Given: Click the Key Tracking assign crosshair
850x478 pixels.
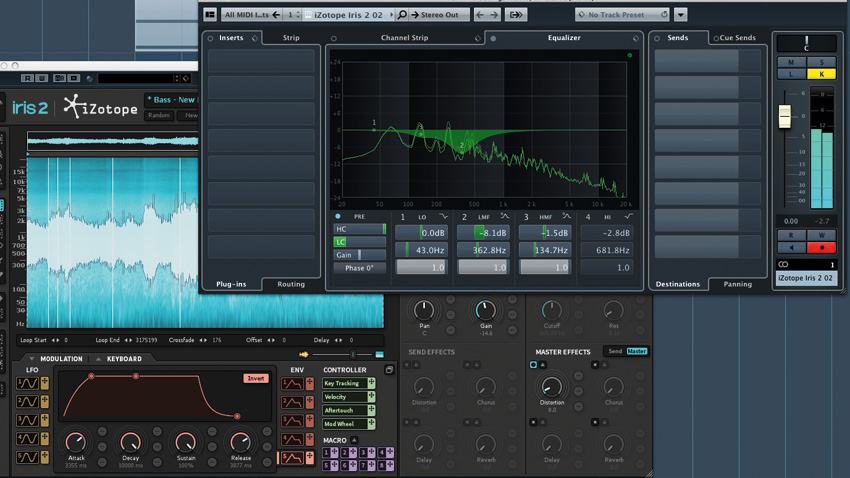Looking at the screenshot, I should (371, 383).
